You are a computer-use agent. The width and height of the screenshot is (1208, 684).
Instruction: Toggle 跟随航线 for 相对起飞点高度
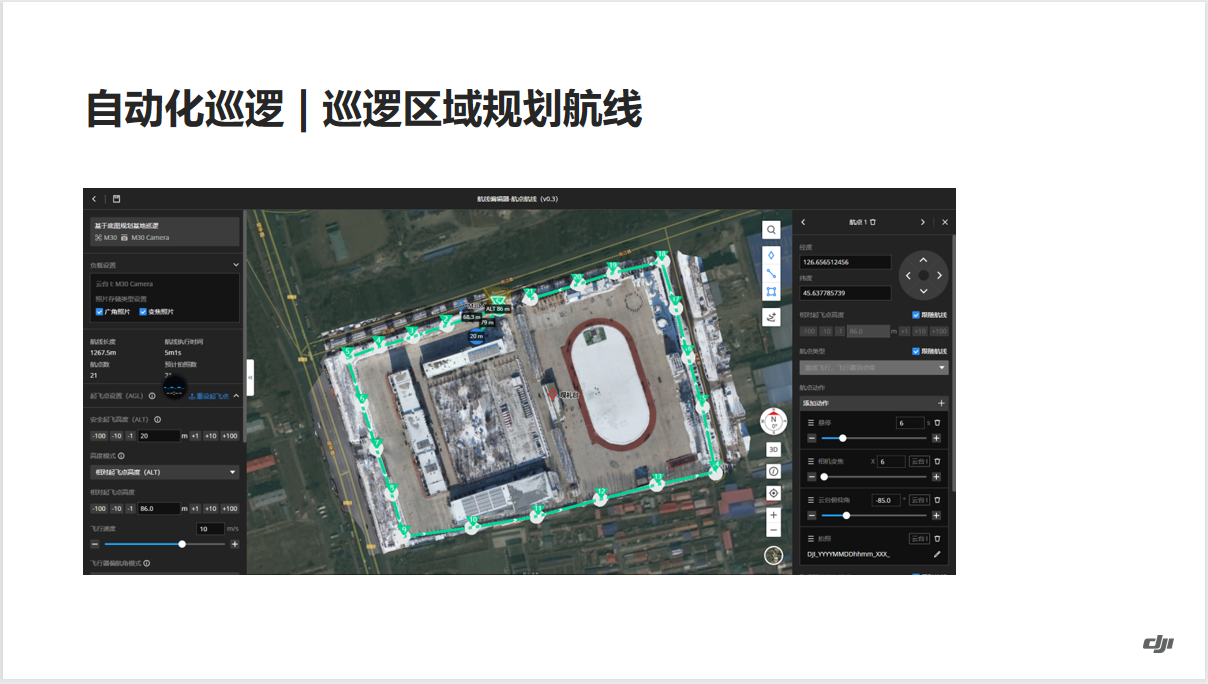[916, 315]
